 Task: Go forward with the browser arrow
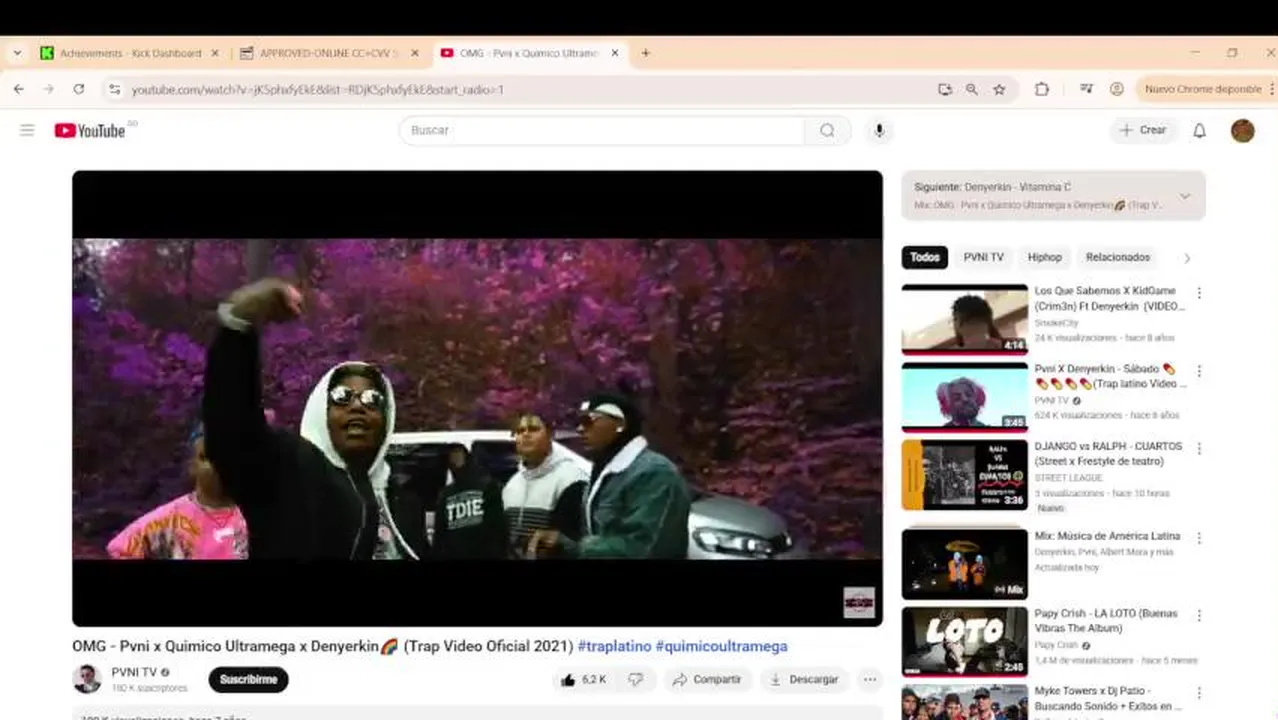(48, 89)
